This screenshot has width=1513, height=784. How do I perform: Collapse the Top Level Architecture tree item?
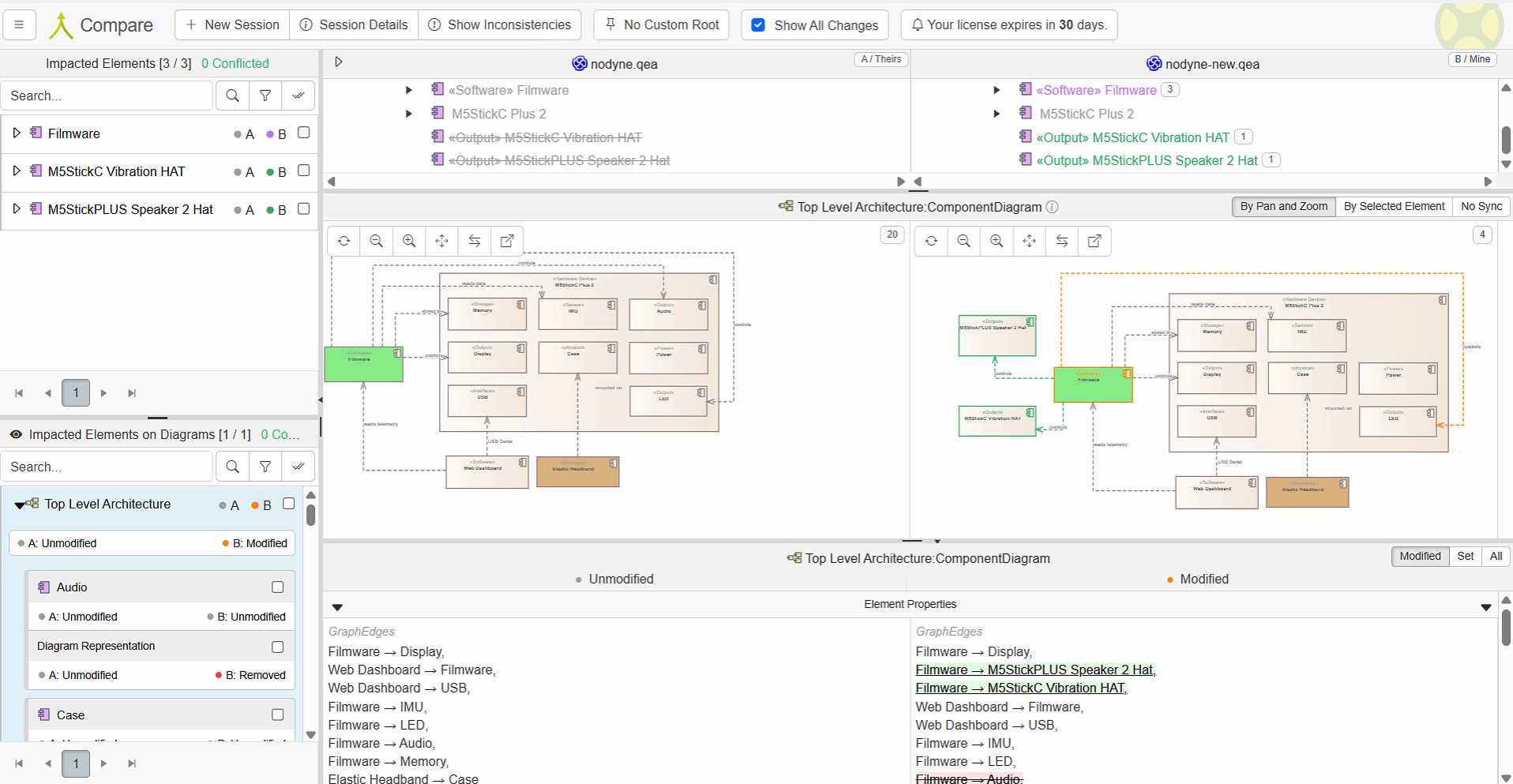tap(19, 505)
